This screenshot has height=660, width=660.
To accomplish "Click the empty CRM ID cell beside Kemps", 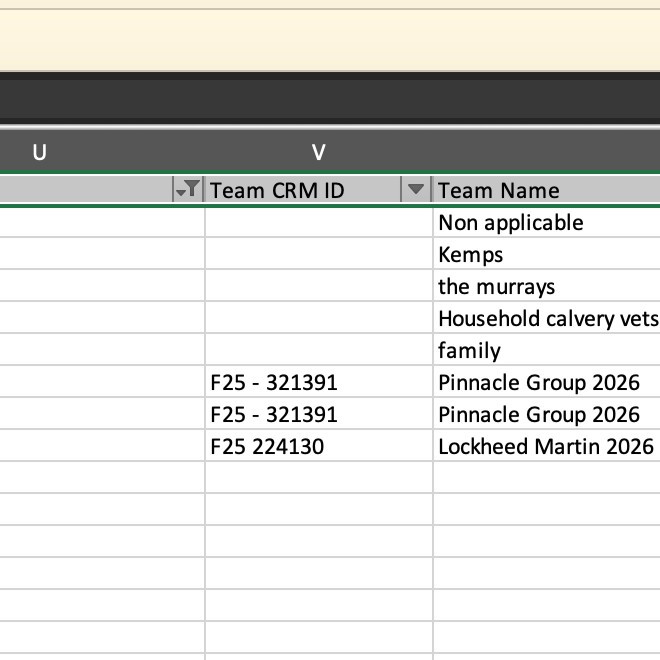I will (318, 254).
